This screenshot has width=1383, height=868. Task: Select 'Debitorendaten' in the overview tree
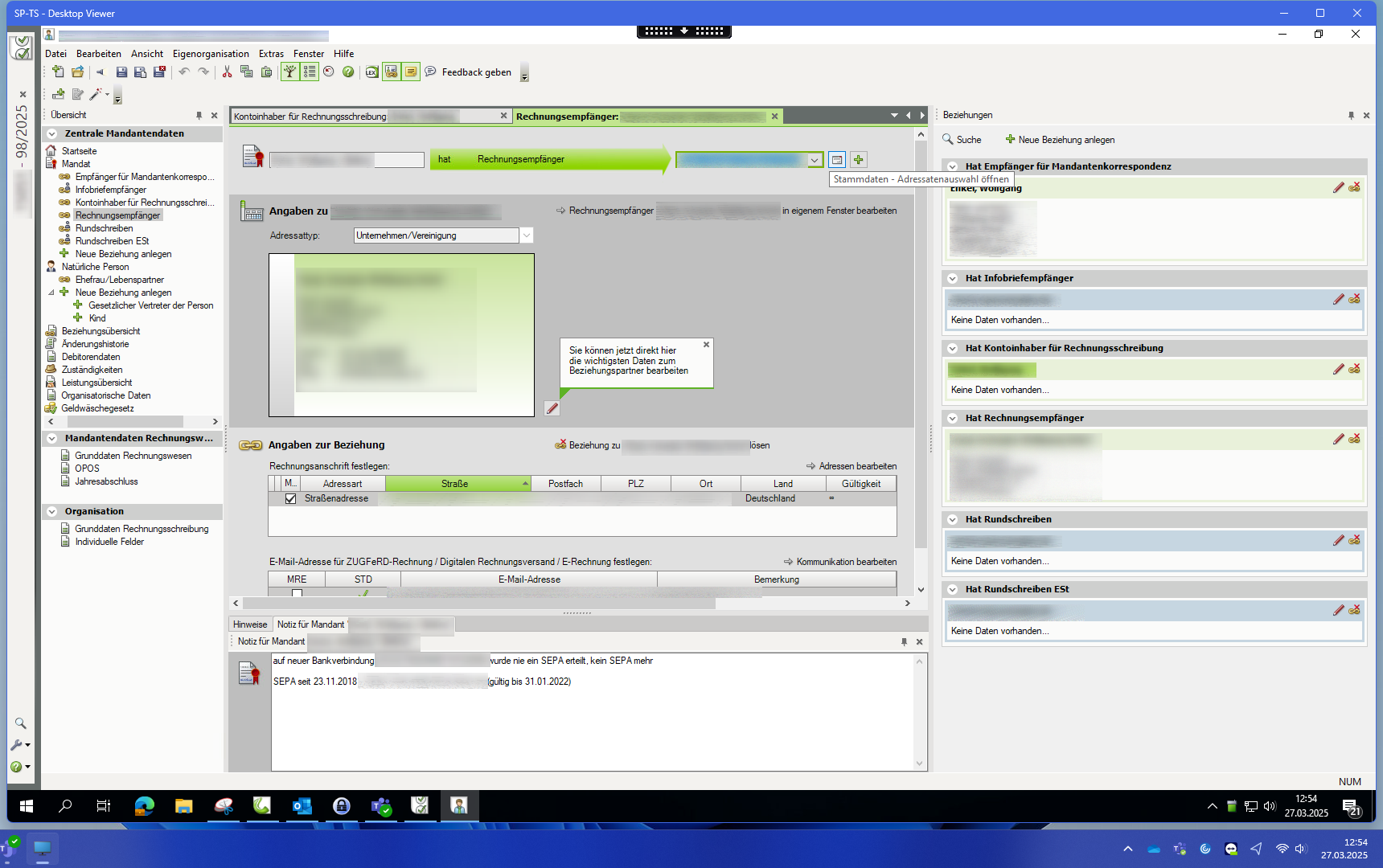(91, 357)
